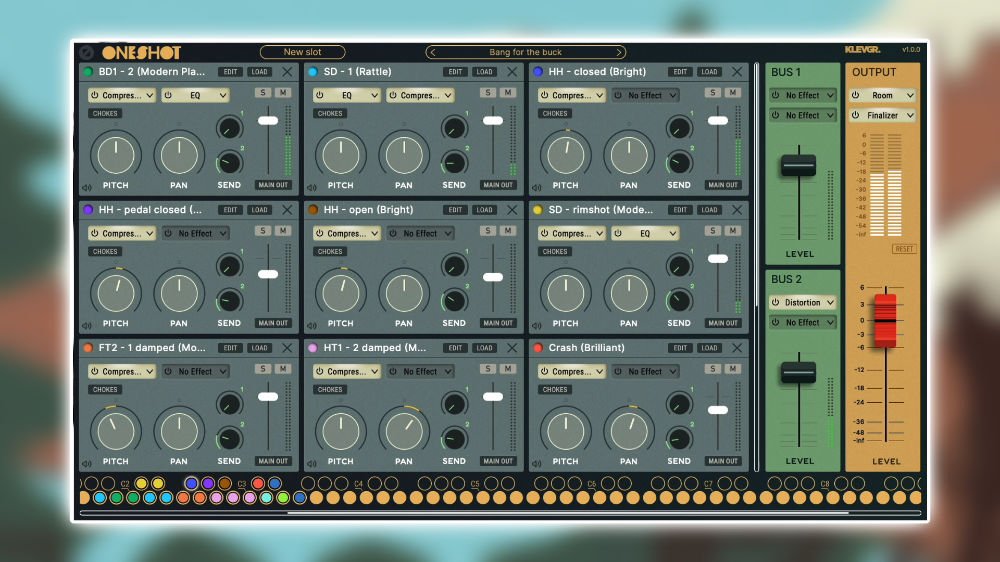
Task: Click the red key pad near C3
Action: (258, 483)
